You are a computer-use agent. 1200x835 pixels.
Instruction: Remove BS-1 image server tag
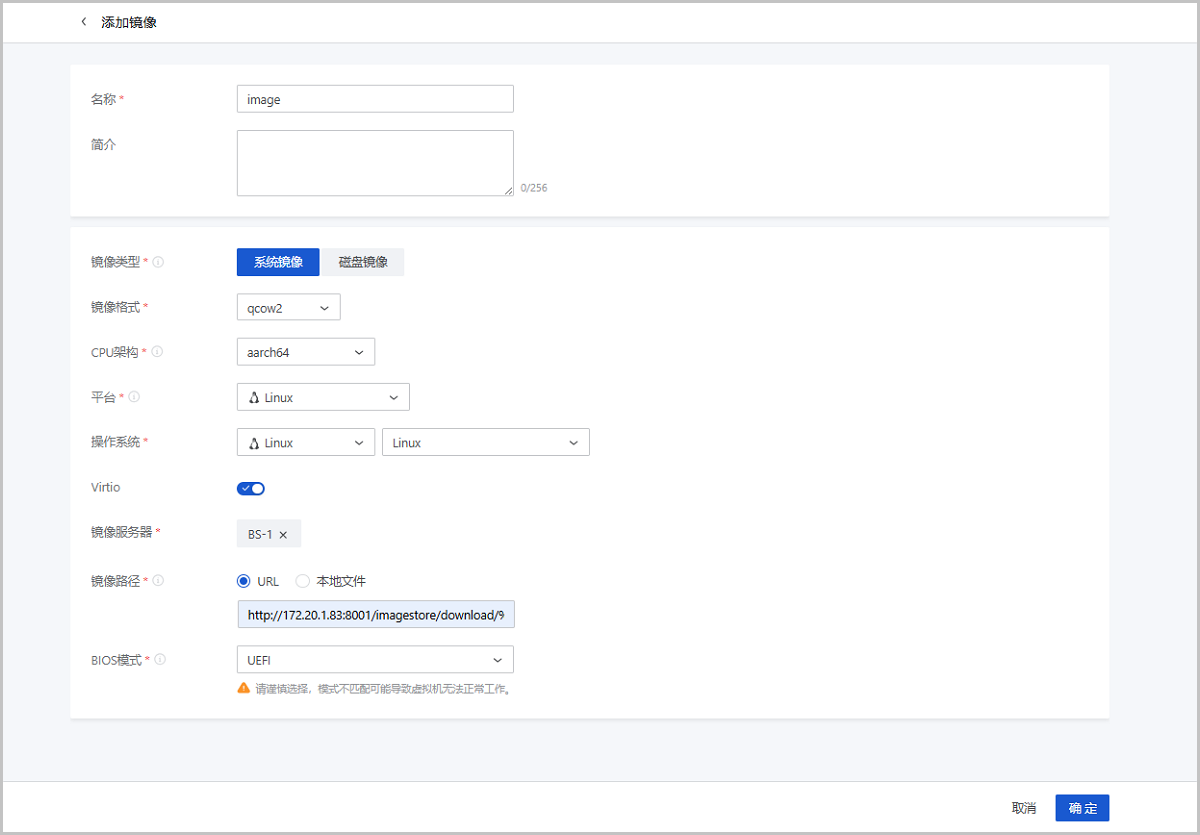tap(283, 535)
